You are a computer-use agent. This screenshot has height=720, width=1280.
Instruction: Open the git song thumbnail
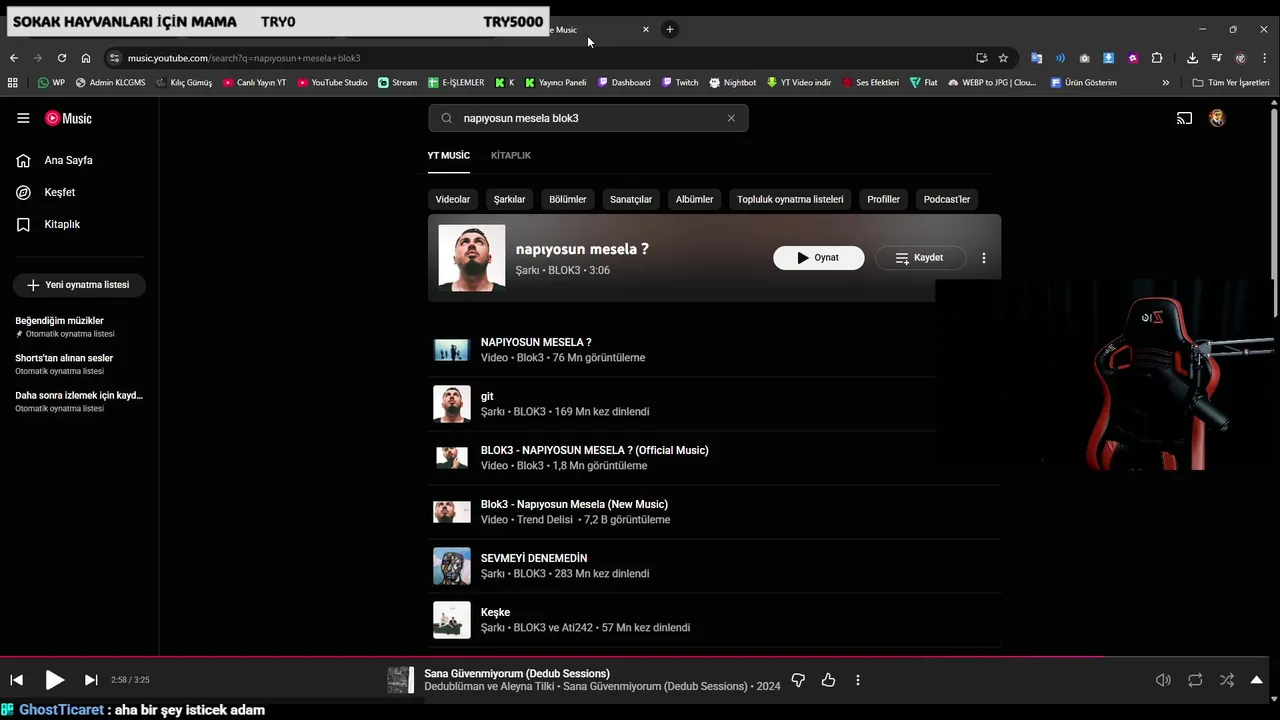(452, 404)
